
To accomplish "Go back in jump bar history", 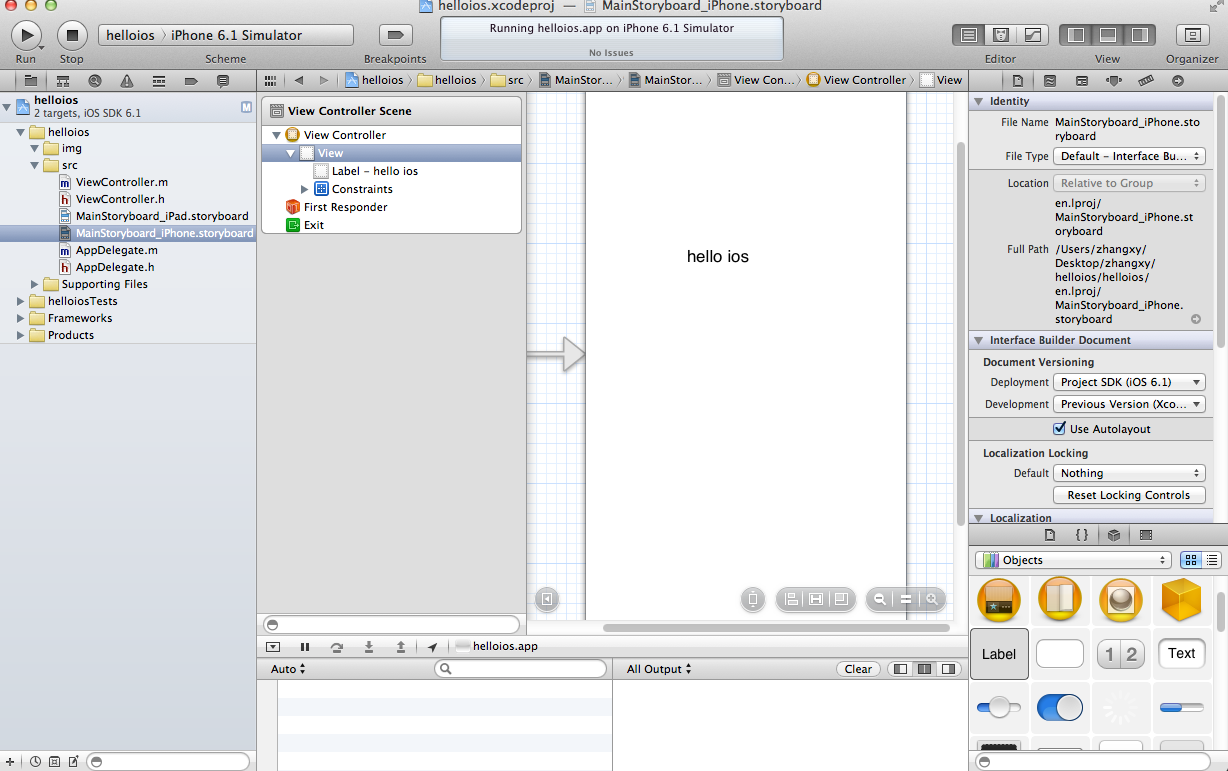I will tap(299, 80).
